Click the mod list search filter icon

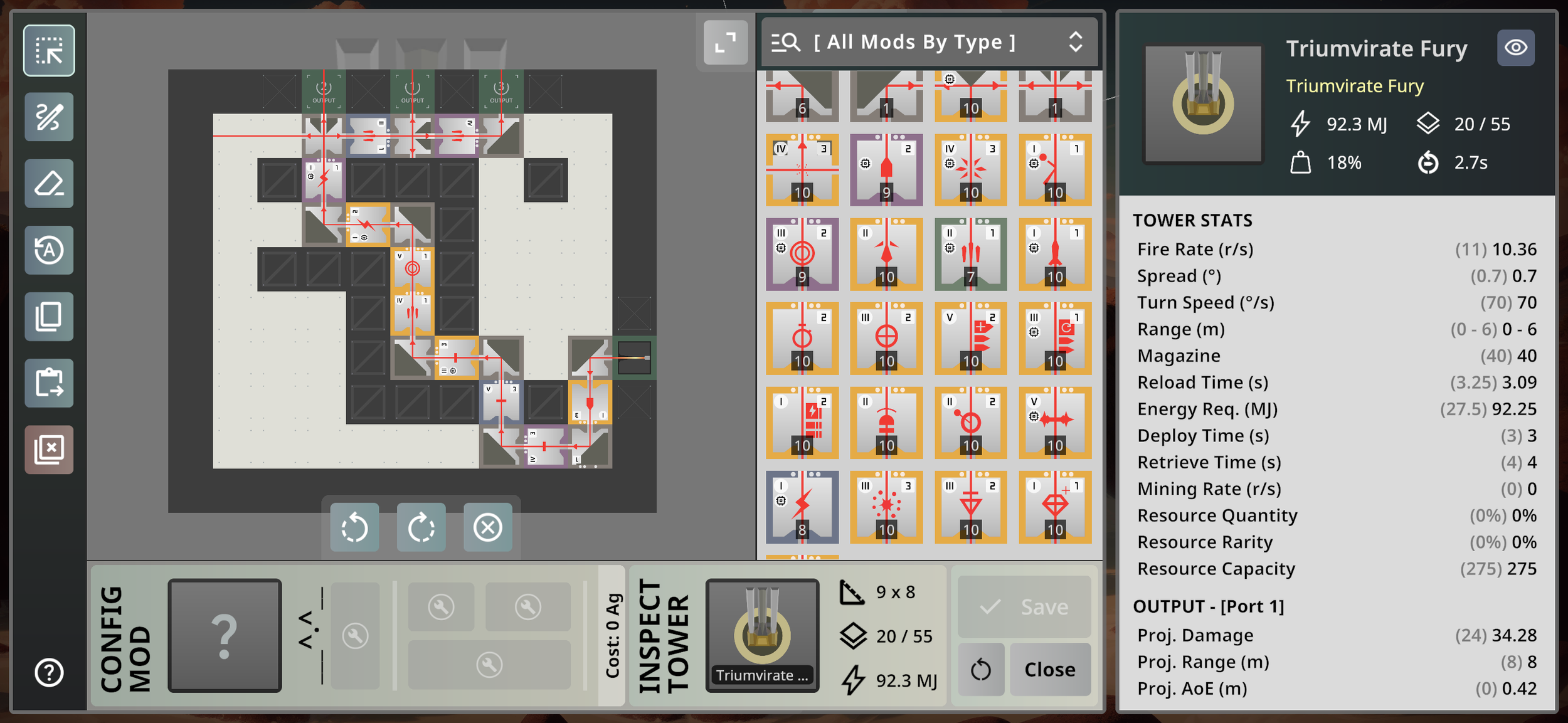[x=786, y=42]
